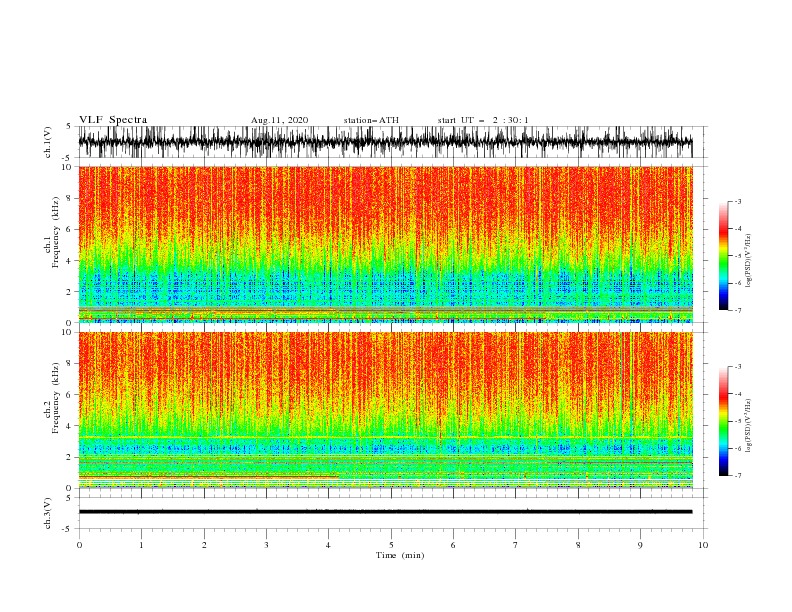Click the ch.3 voltage waveform trace
Viewport: 792px width, 612px height.
(x=385, y=512)
